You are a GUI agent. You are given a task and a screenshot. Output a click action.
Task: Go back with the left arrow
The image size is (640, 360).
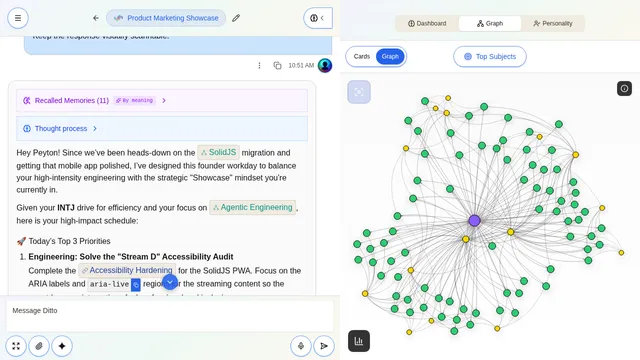(x=96, y=18)
